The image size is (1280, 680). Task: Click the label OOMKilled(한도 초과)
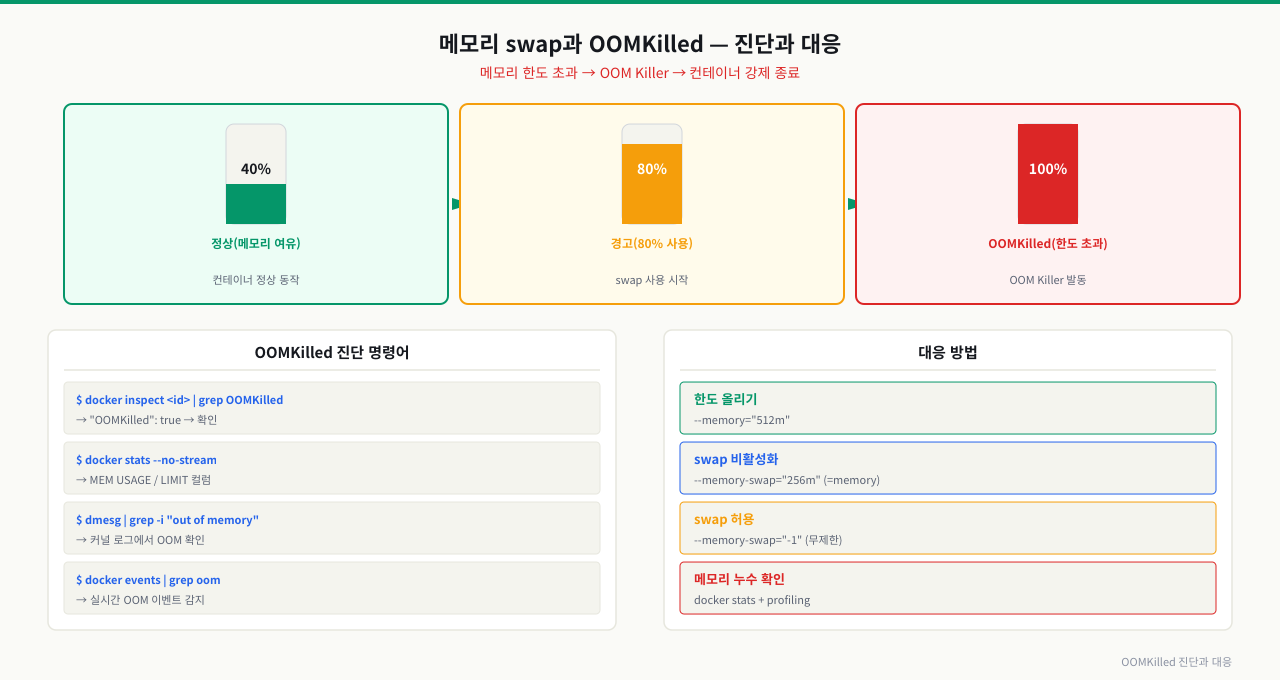[1048, 243]
